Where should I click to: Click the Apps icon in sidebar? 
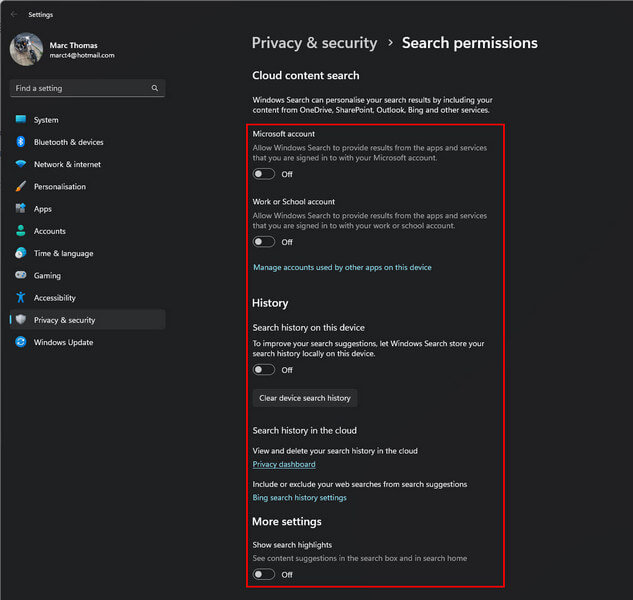pyautogui.click(x=21, y=208)
